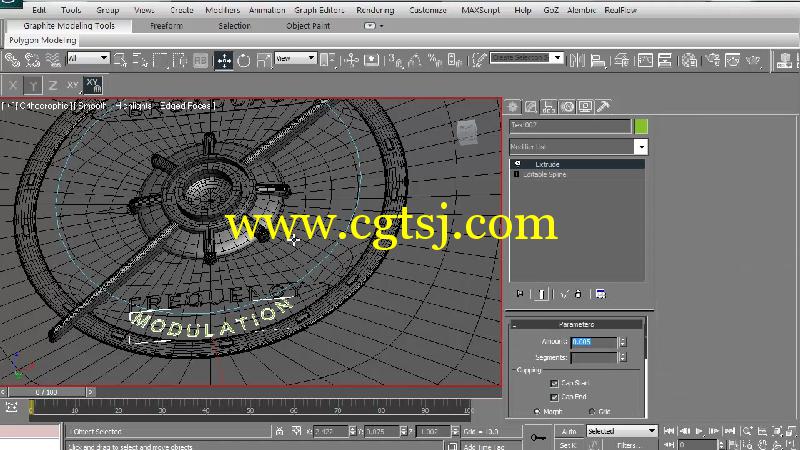Click the Amount value field

click(594, 342)
